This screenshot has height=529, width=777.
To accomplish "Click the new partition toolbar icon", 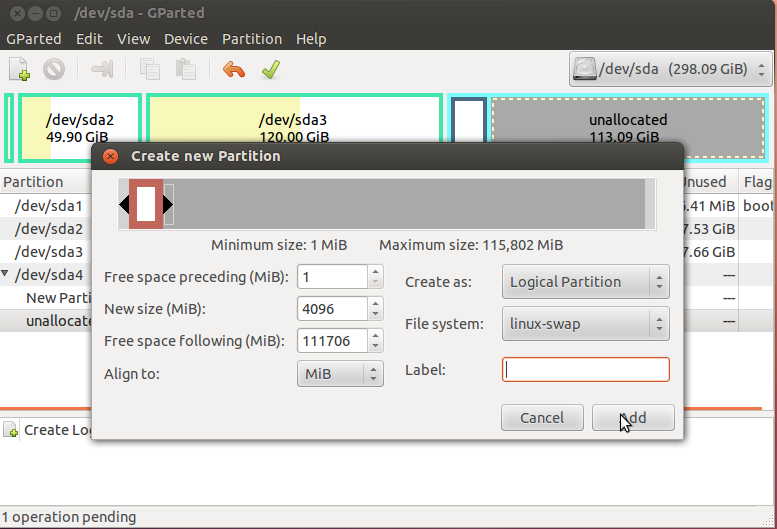I will pos(19,69).
